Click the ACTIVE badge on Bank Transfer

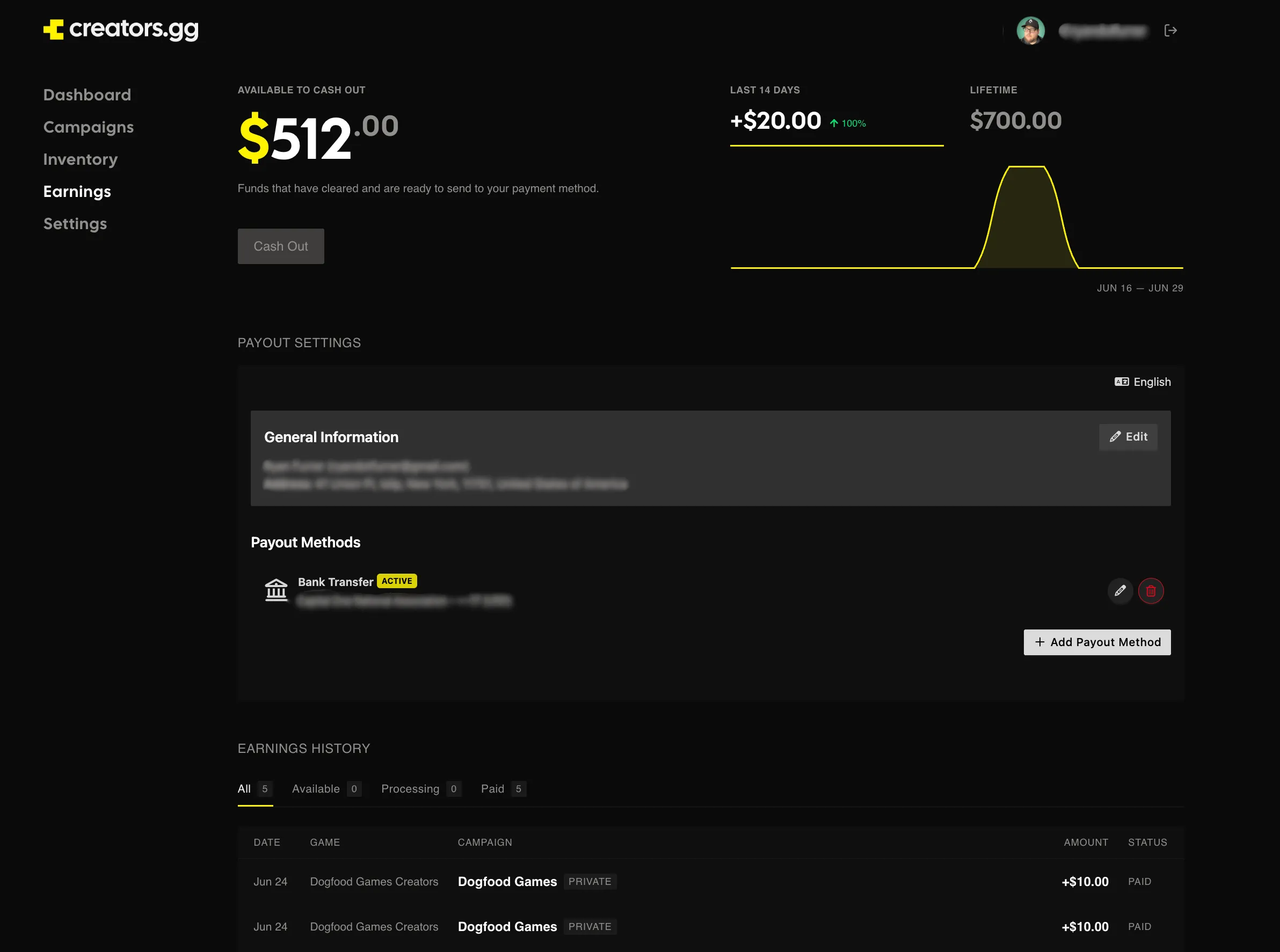click(397, 581)
